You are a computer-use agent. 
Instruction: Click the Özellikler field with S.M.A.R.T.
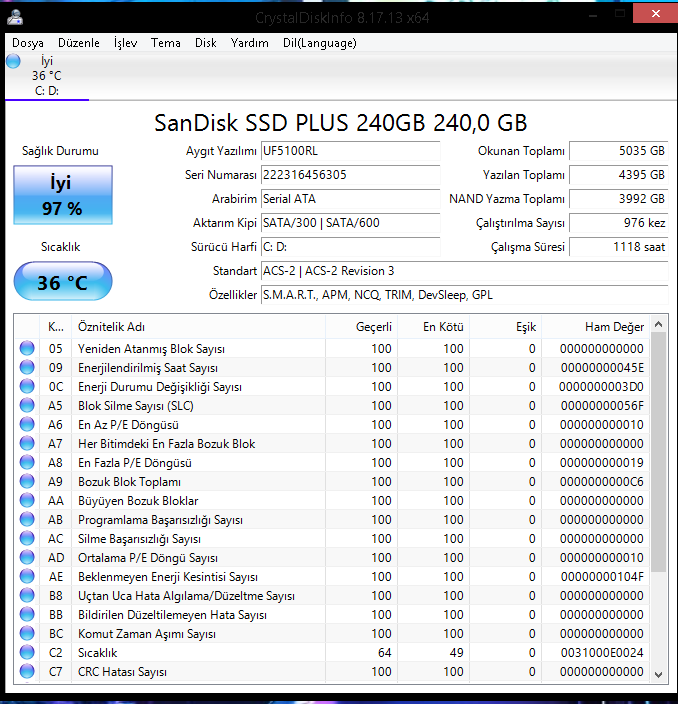(465, 295)
